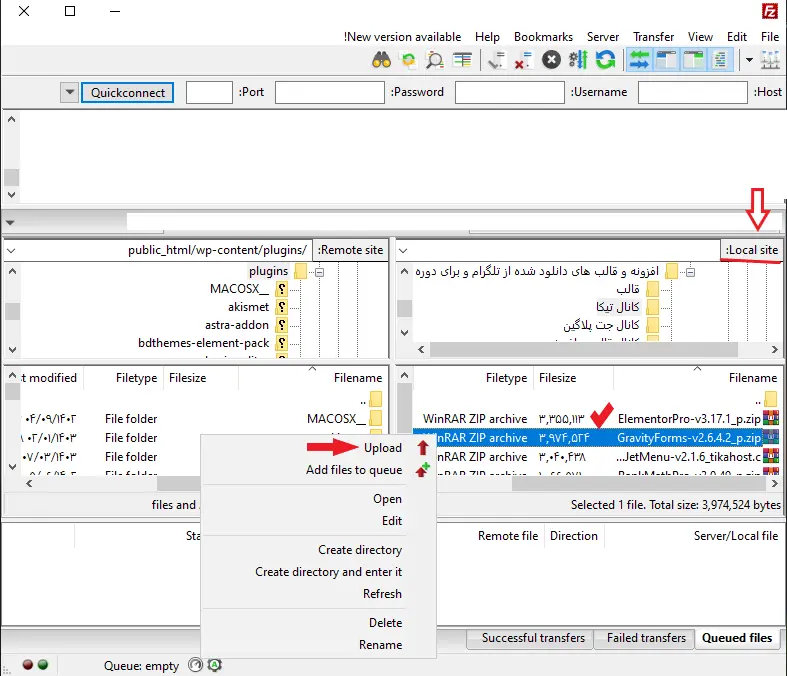This screenshot has width=787, height=676.
Task: Click the refresh file lists icon
Action: tap(605, 60)
